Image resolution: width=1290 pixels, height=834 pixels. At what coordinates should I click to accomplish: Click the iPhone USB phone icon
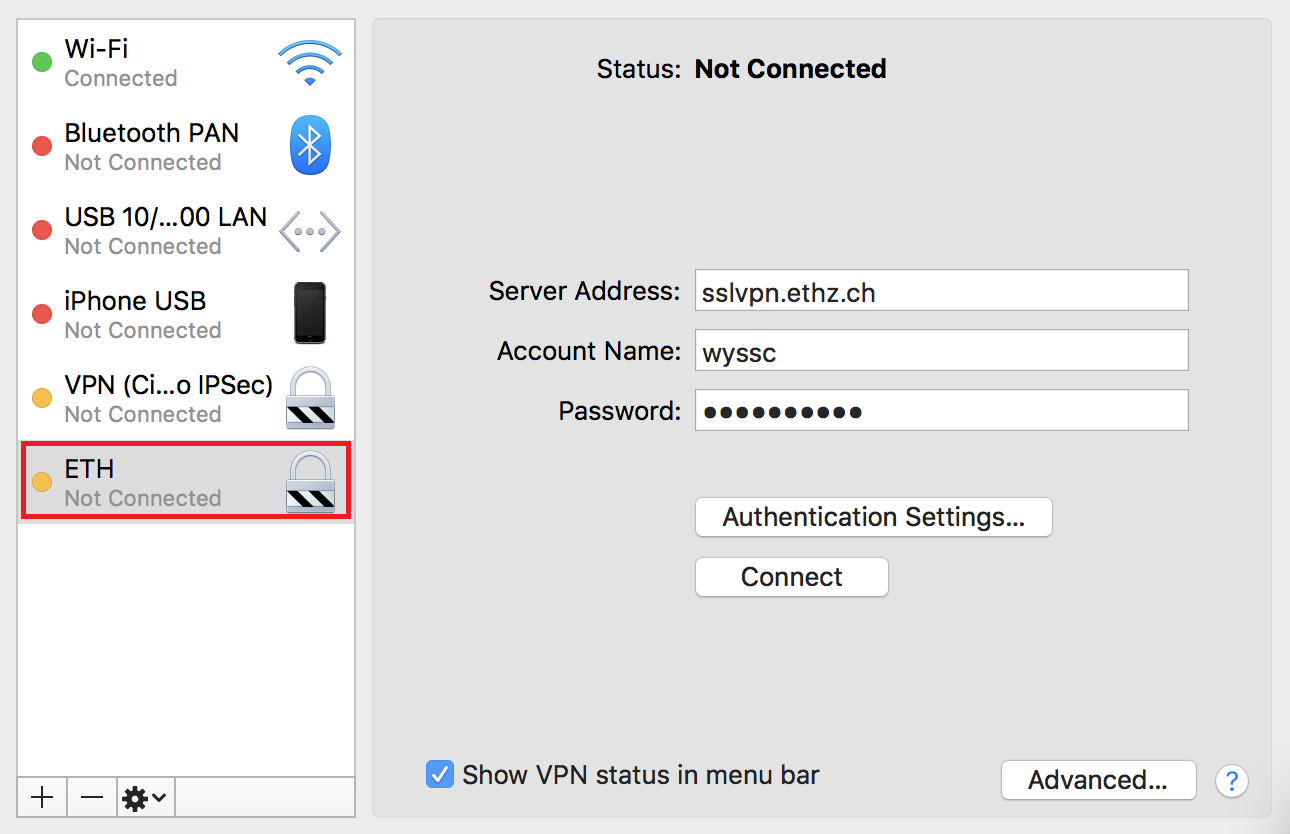pos(310,313)
